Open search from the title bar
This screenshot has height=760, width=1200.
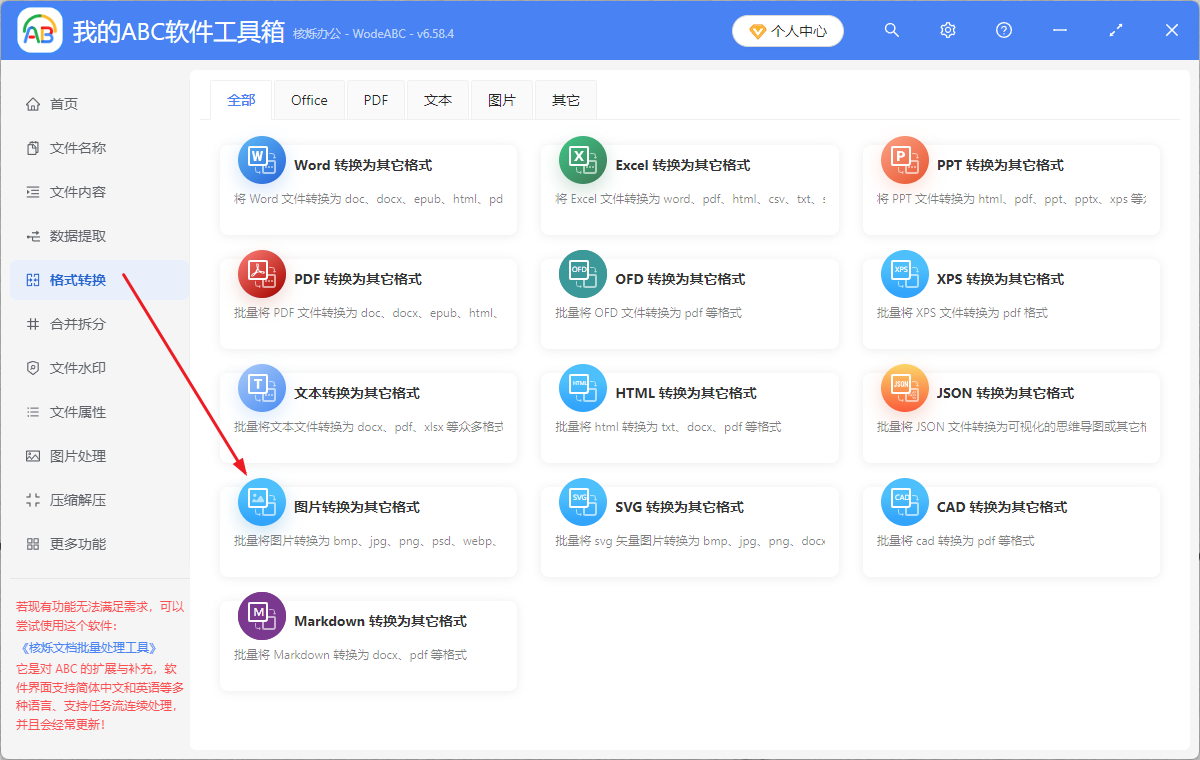pyautogui.click(x=891, y=30)
